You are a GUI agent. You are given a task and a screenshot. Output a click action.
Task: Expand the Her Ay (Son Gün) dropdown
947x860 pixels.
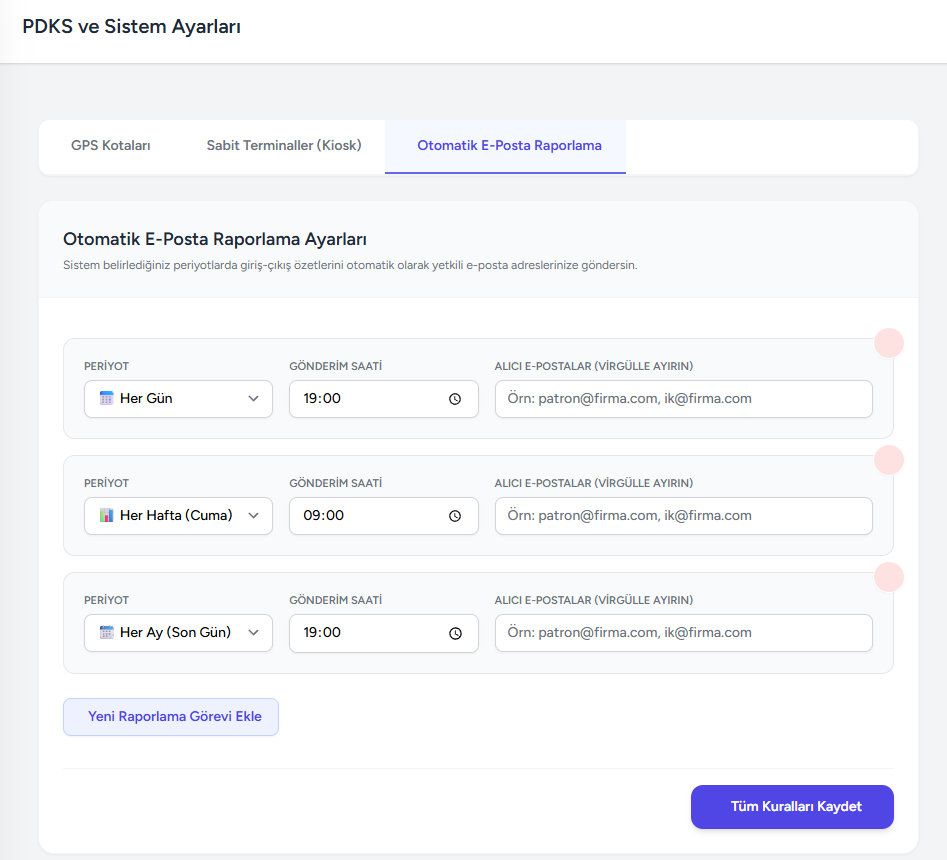point(178,633)
